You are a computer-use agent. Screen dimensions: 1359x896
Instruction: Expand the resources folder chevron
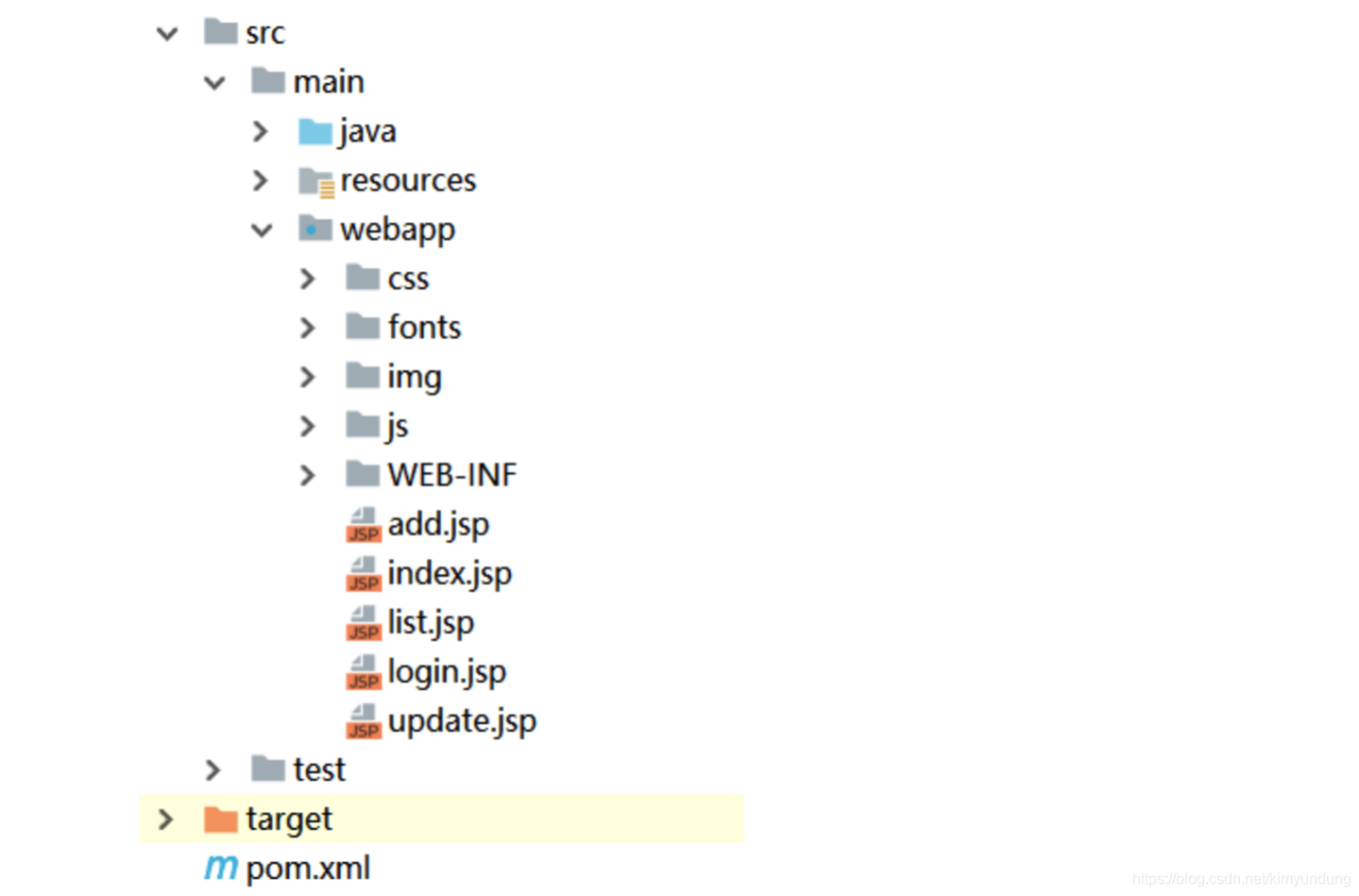(261, 180)
